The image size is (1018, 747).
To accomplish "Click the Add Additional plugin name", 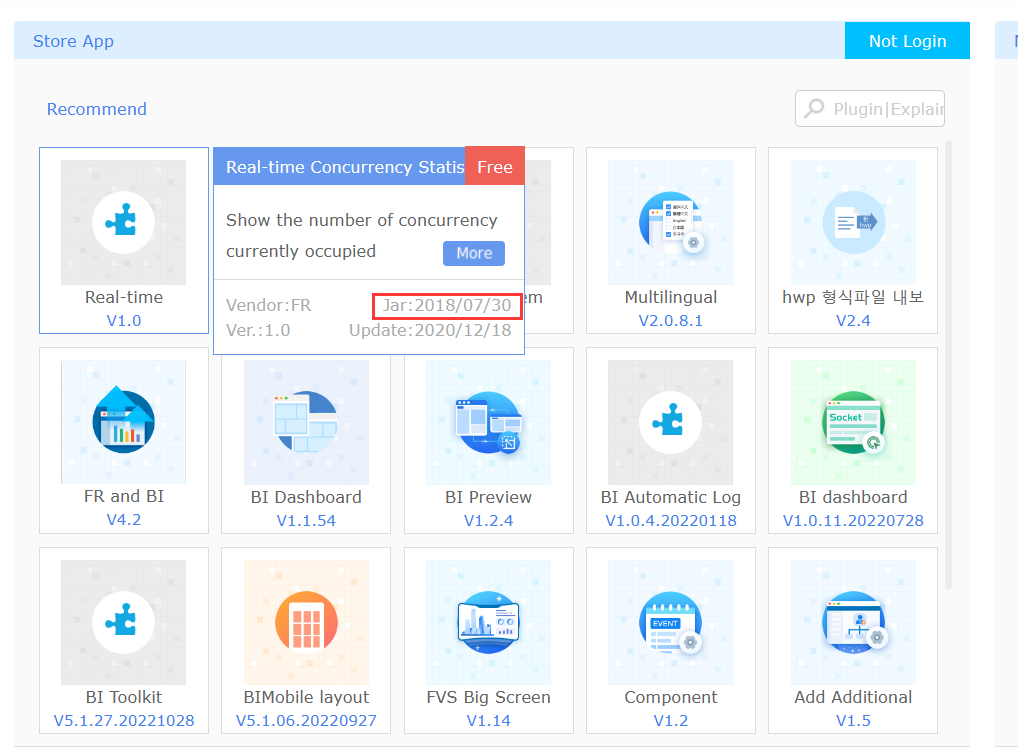I will click(x=853, y=697).
